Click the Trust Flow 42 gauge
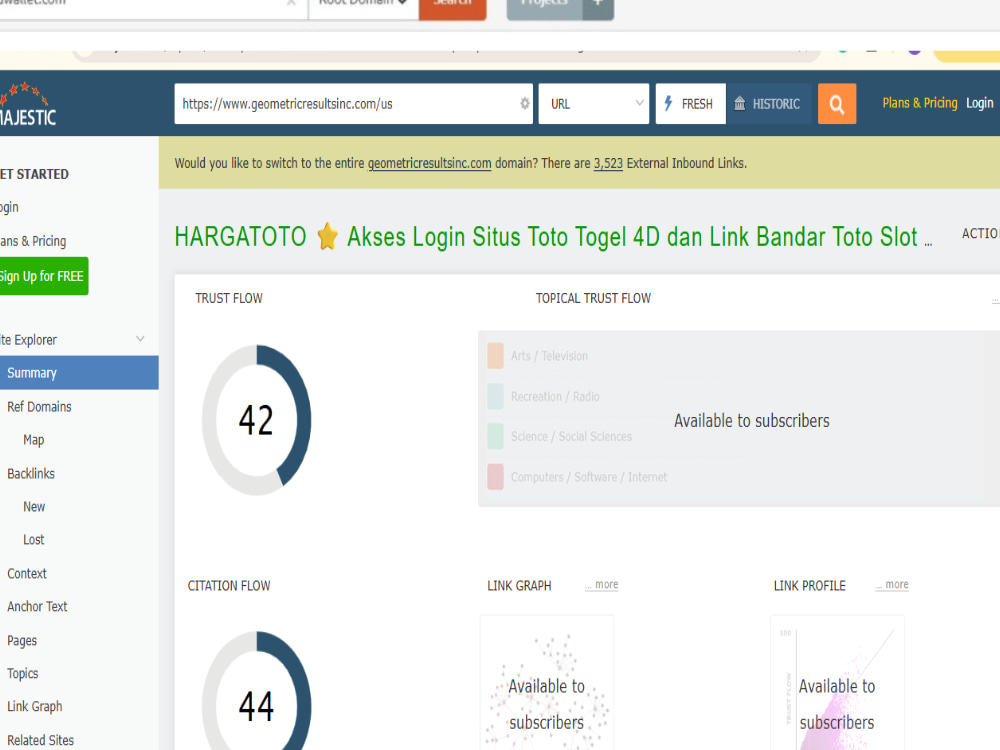This screenshot has height=750, width=1000. pos(256,420)
